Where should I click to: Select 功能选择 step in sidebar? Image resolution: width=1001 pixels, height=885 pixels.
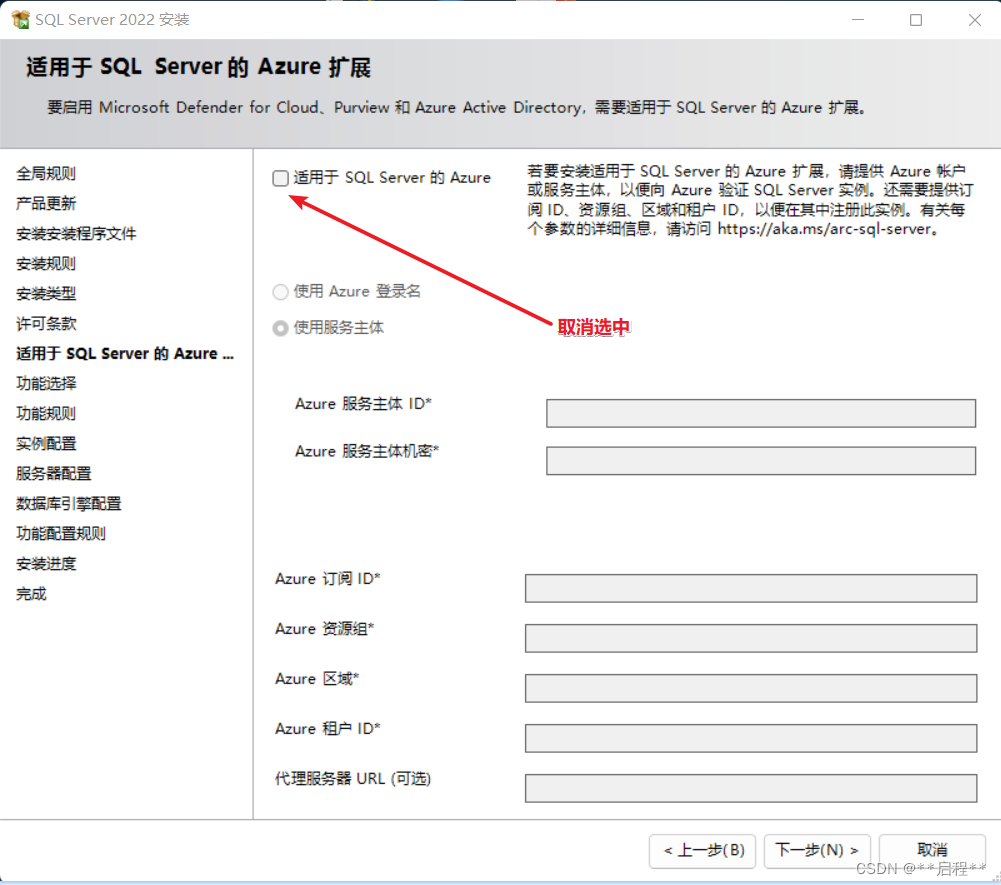46,383
